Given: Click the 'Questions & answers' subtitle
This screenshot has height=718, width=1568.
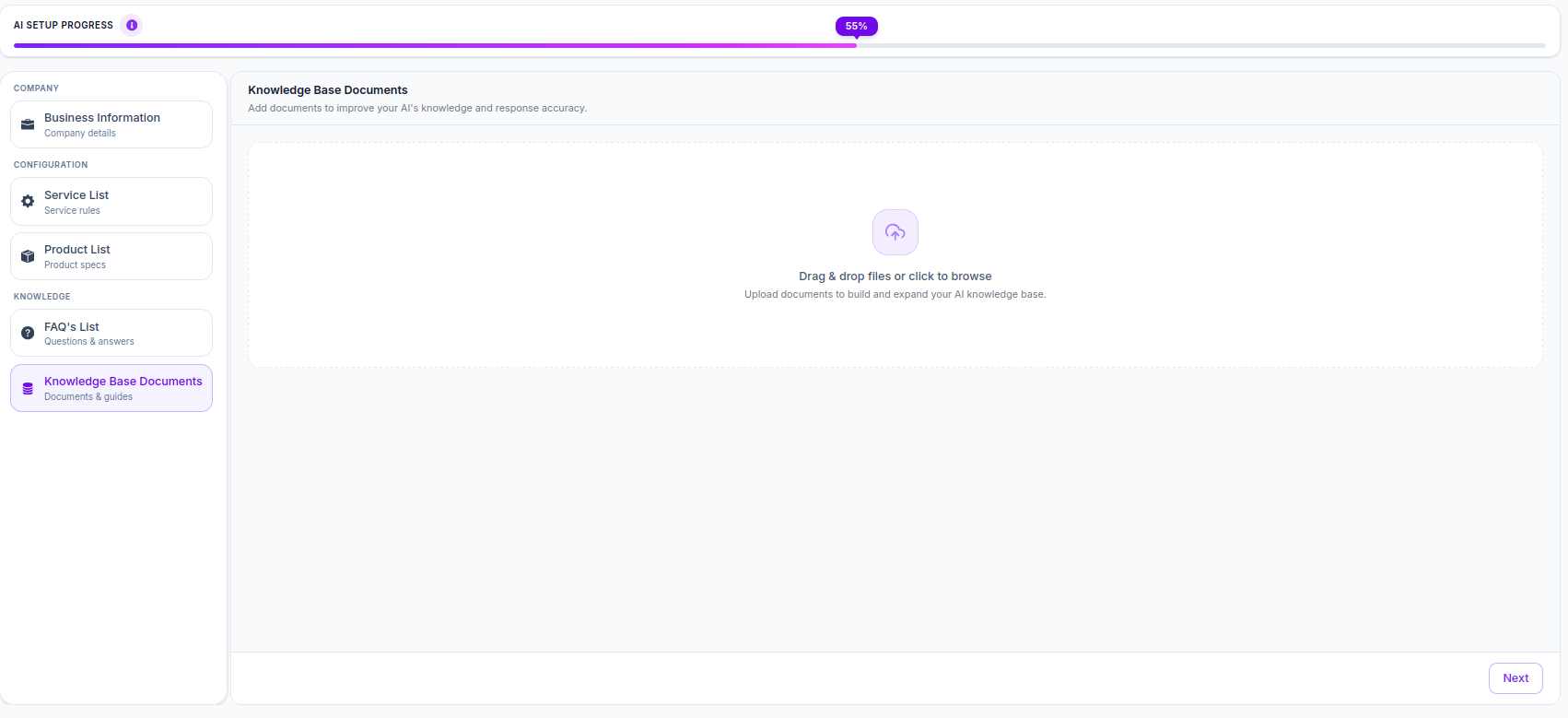Looking at the screenshot, I should click(x=89, y=342).
